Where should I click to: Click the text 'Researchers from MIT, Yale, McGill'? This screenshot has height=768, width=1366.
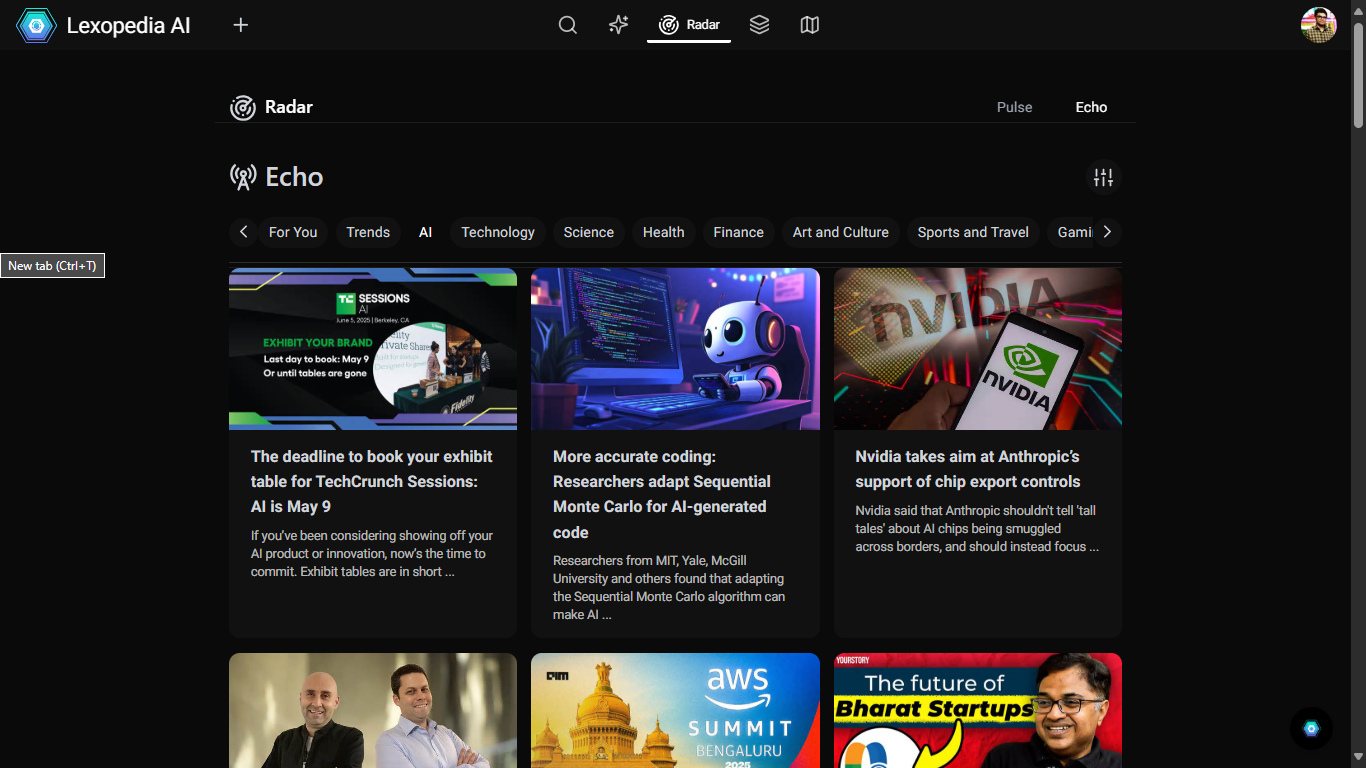[650, 561]
